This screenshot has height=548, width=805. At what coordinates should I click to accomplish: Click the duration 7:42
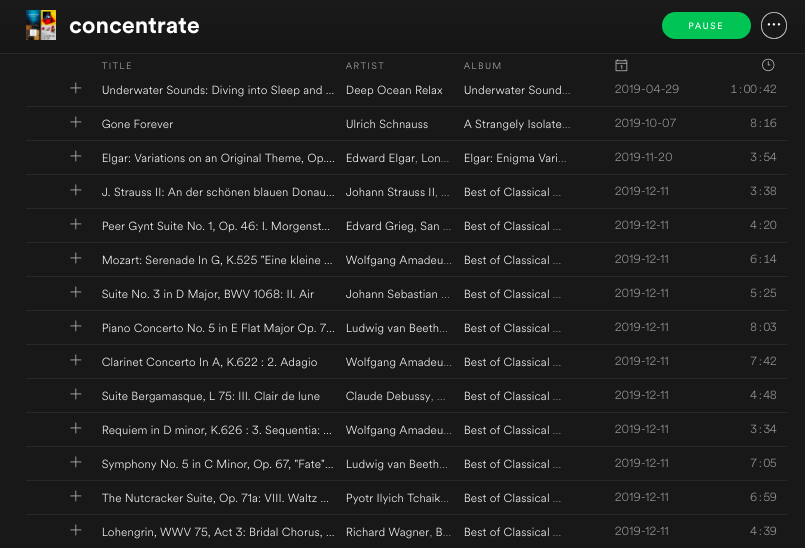point(763,361)
